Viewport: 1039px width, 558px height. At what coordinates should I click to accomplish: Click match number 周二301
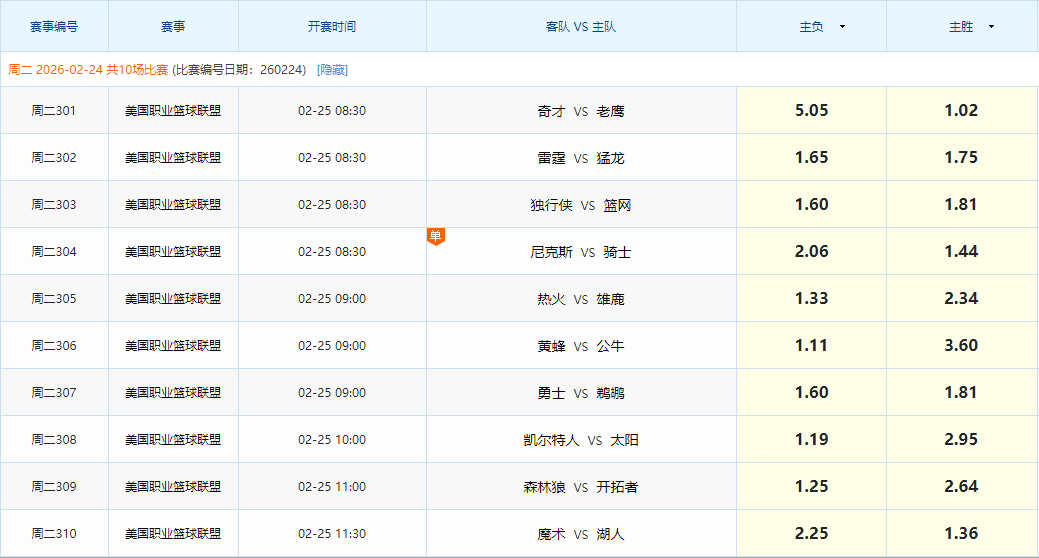(x=54, y=111)
